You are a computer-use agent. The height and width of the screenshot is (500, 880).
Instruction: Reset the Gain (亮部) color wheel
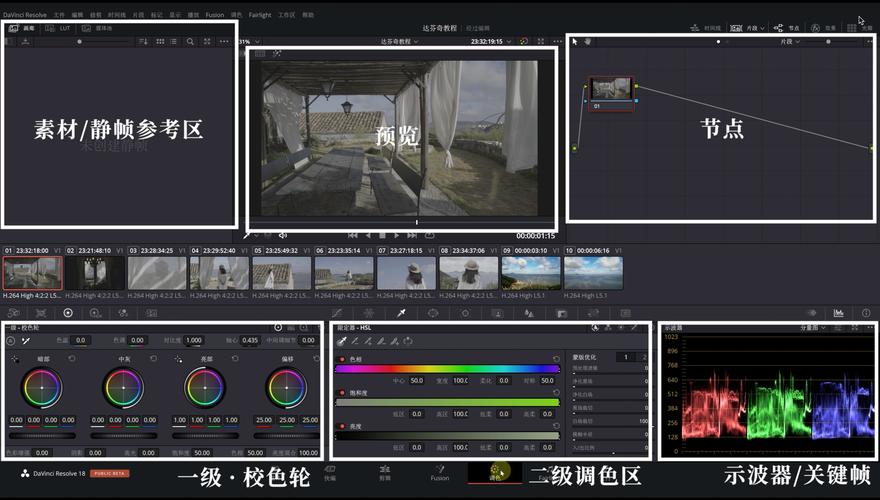[235, 359]
